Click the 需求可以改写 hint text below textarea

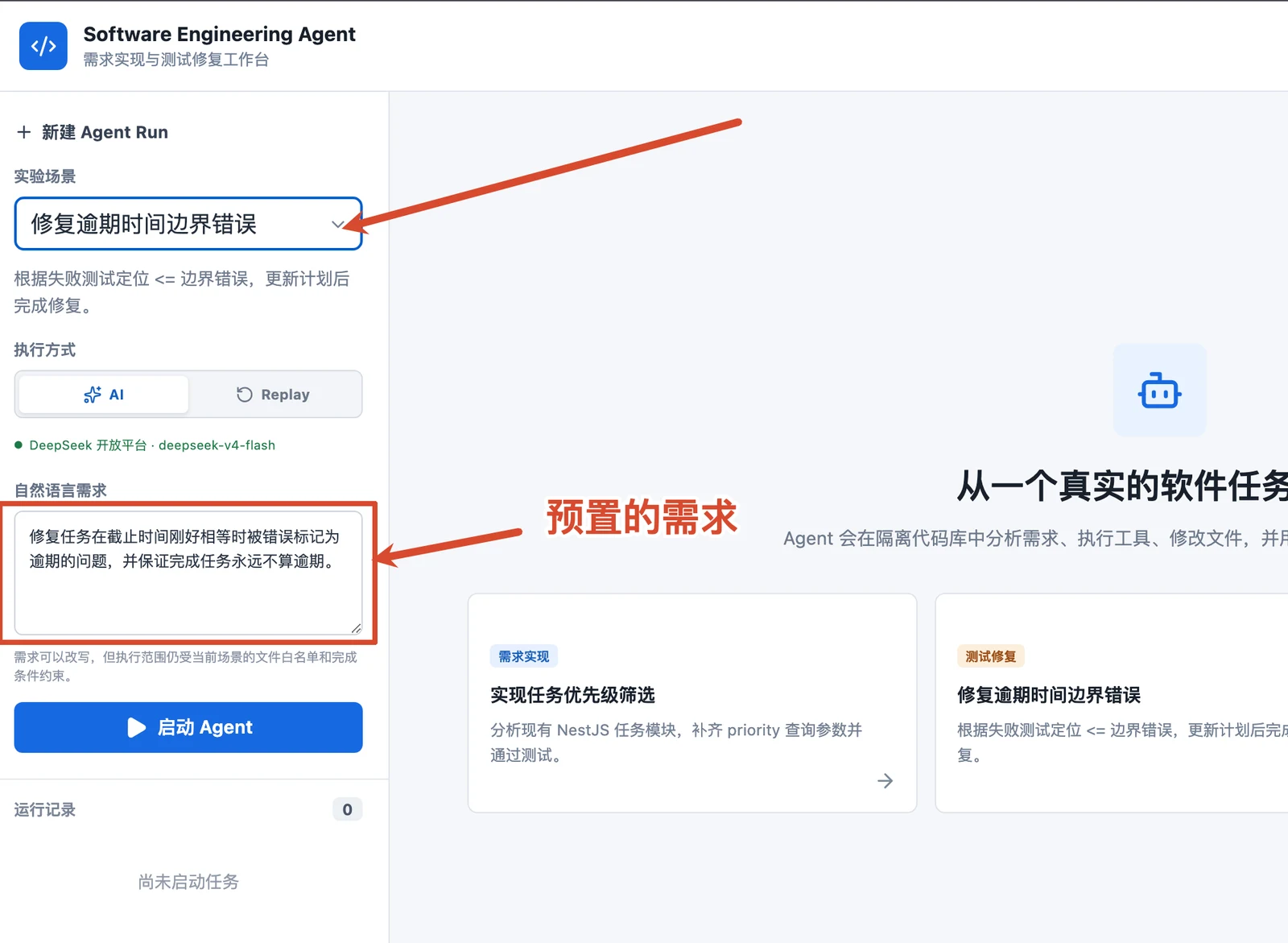coord(185,666)
